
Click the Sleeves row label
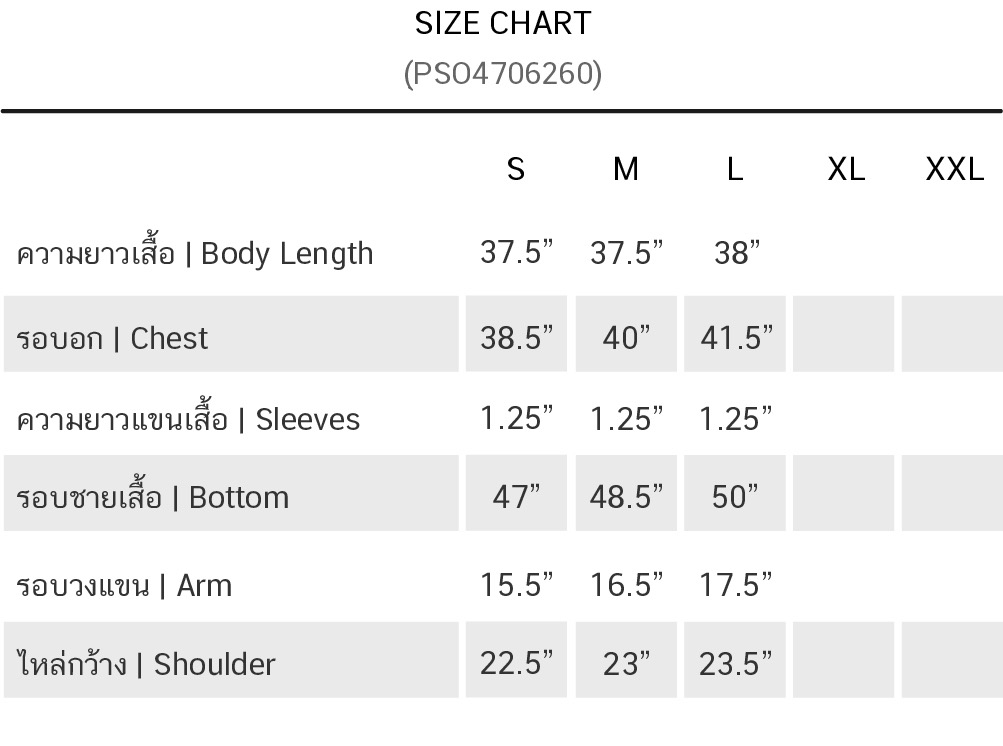pyautogui.click(x=188, y=418)
